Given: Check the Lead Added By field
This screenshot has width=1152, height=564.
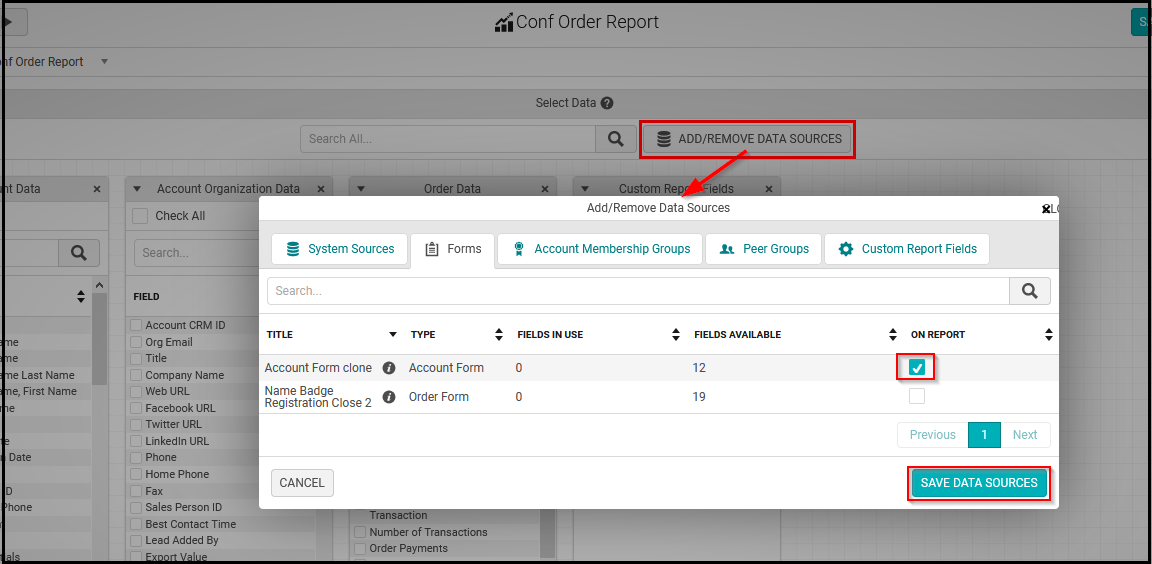Looking at the screenshot, I should pyautogui.click(x=135, y=540).
